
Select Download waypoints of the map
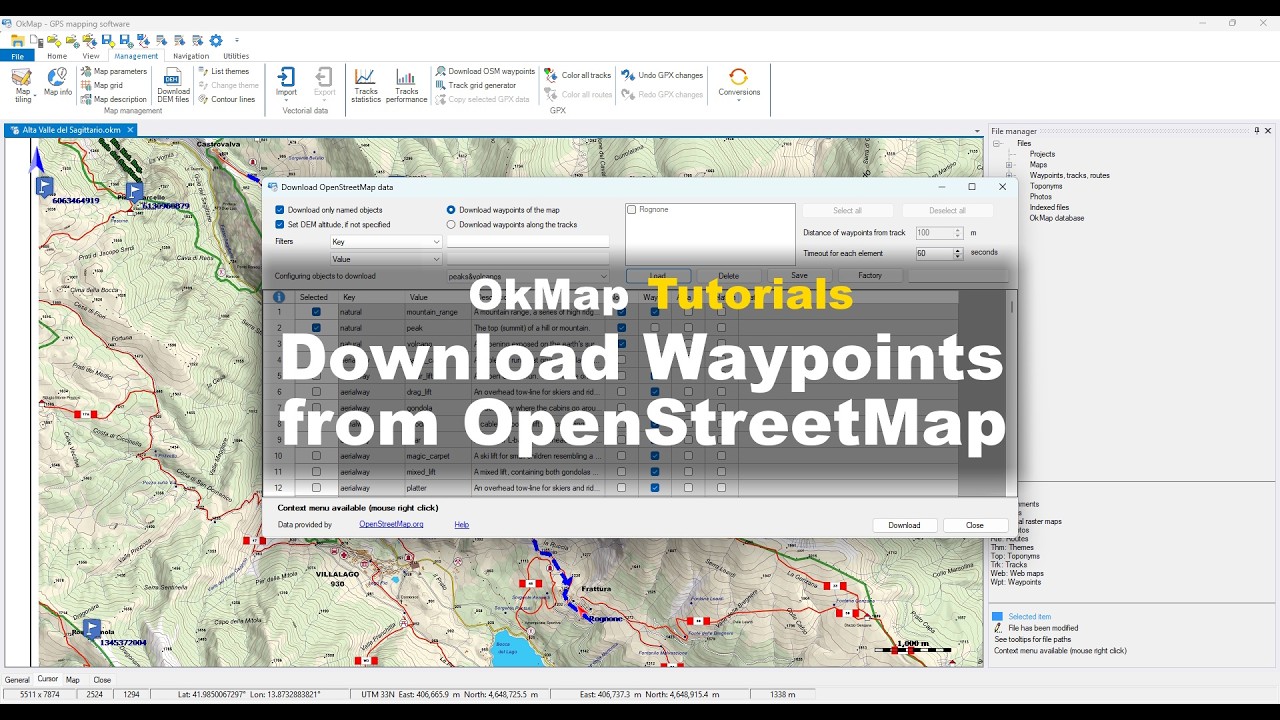pyautogui.click(x=451, y=210)
